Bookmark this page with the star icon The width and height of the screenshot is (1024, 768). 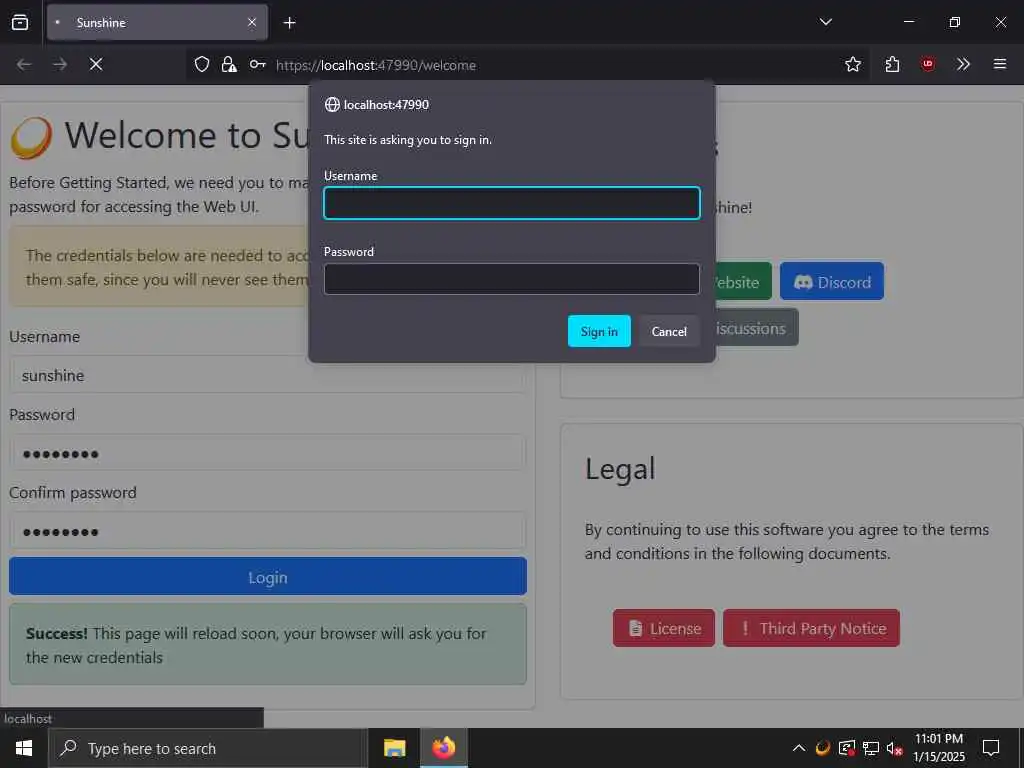(x=852, y=64)
